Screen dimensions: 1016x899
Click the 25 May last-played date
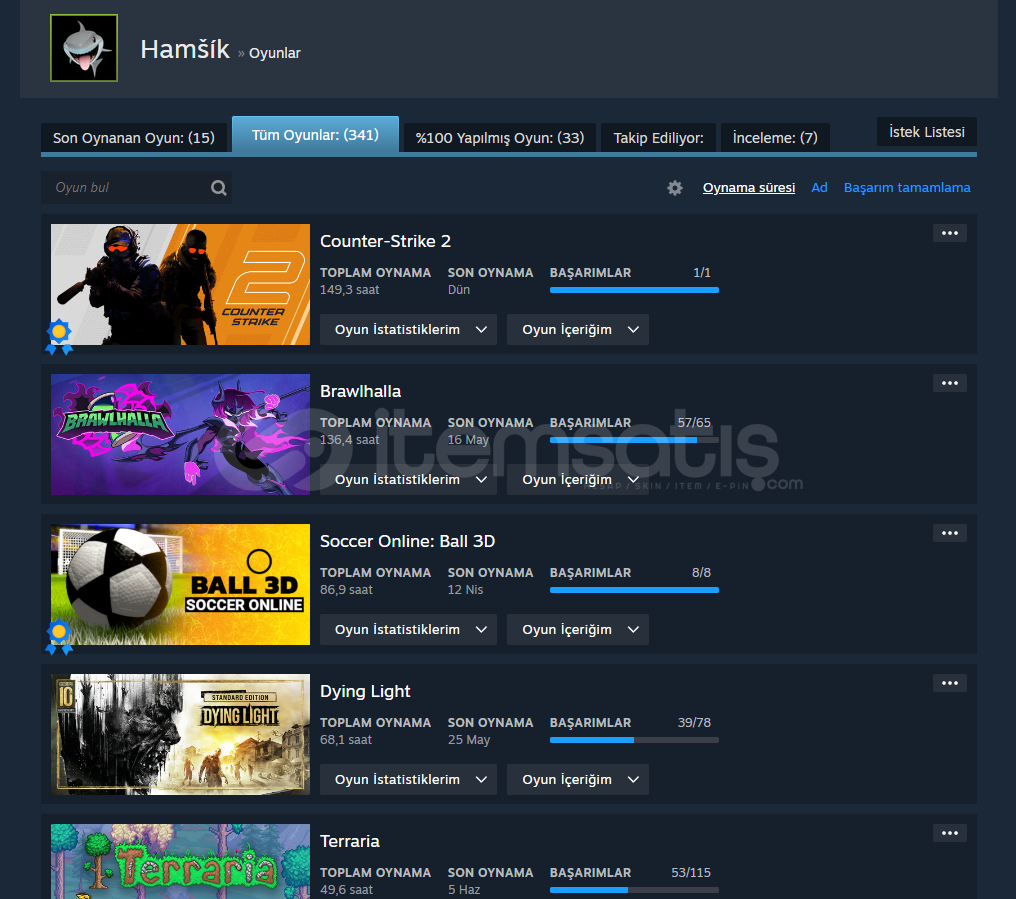click(x=468, y=740)
